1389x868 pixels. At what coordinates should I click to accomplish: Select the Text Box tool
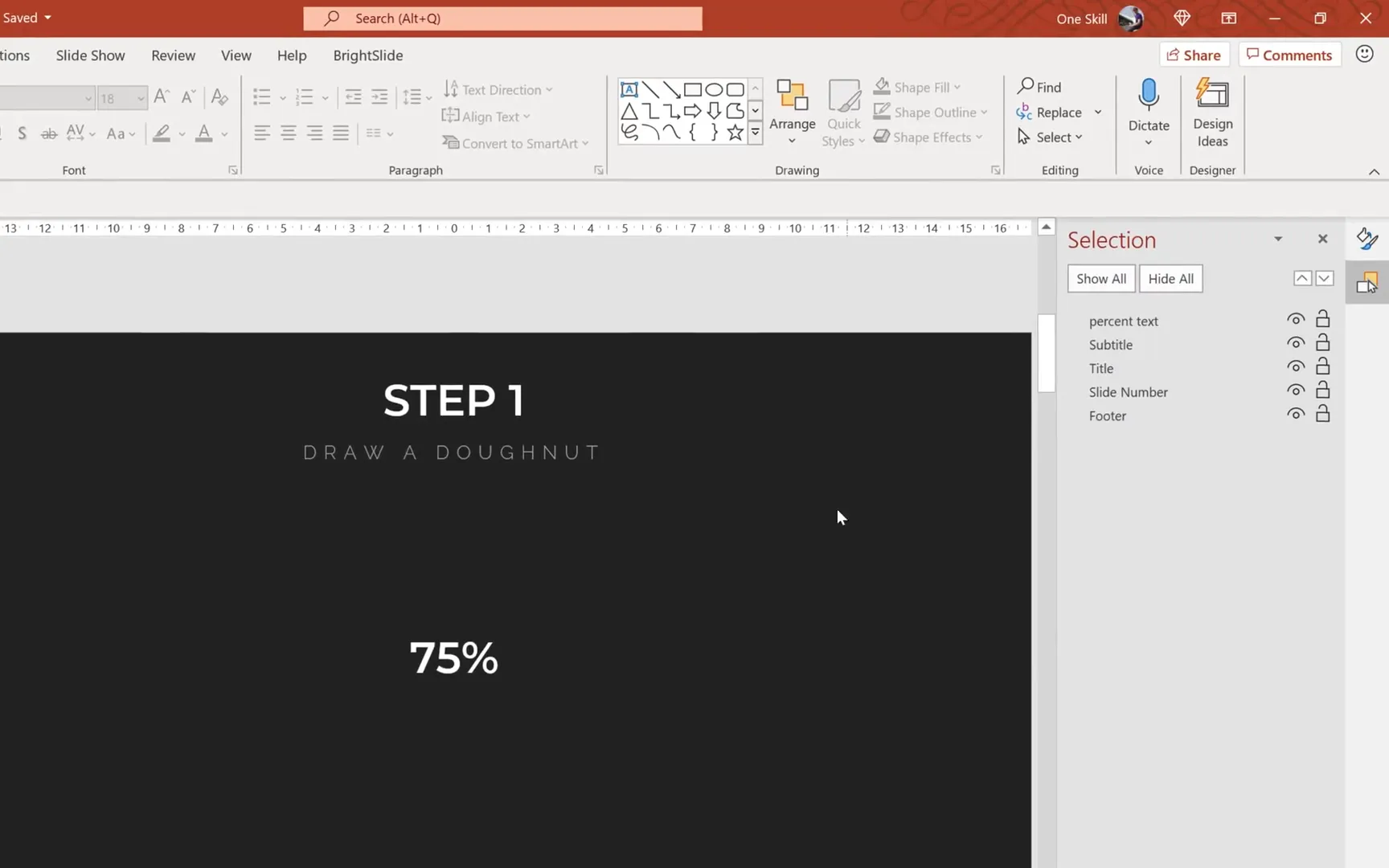tap(629, 89)
